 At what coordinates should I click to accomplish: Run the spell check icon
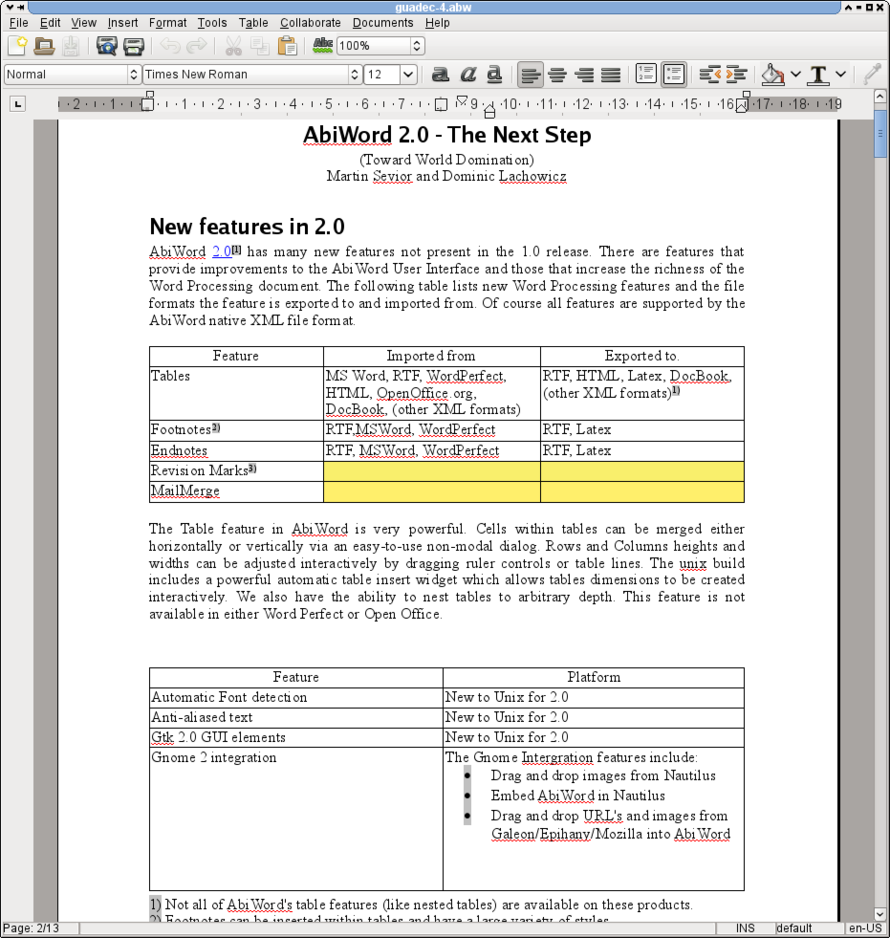(322, 45)
